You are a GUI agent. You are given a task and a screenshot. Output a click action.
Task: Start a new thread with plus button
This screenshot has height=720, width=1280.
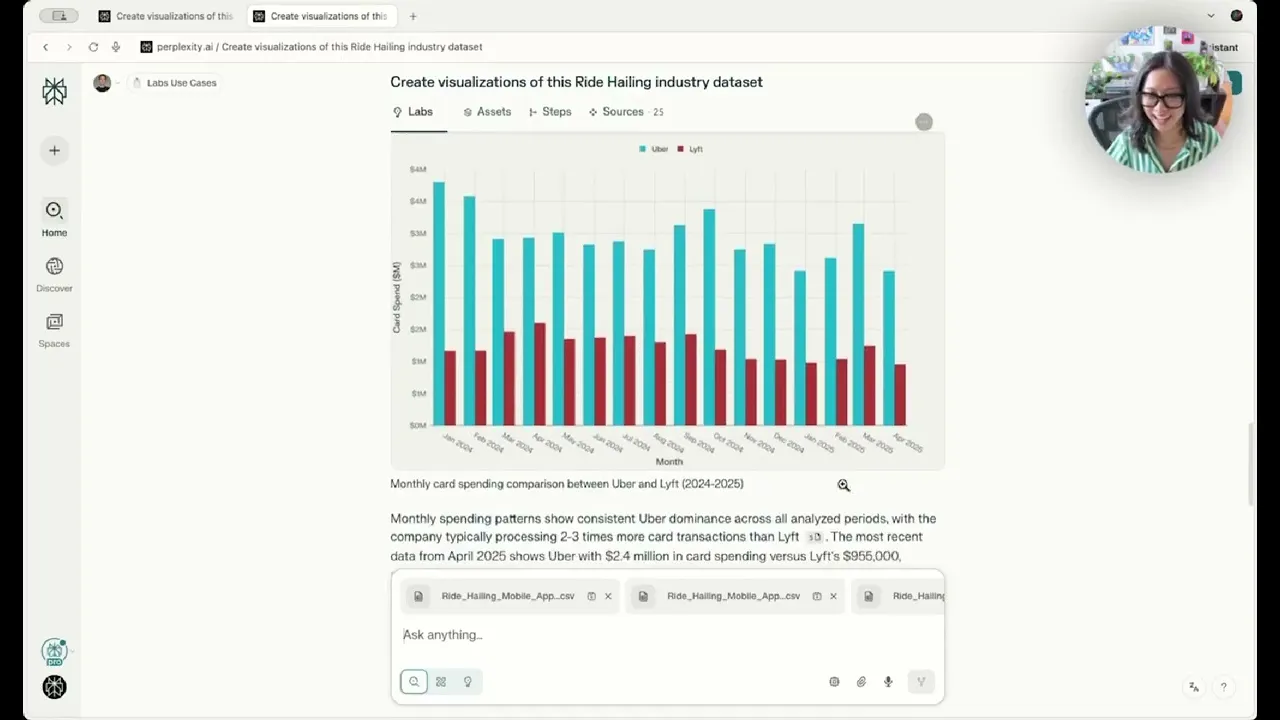54,150
